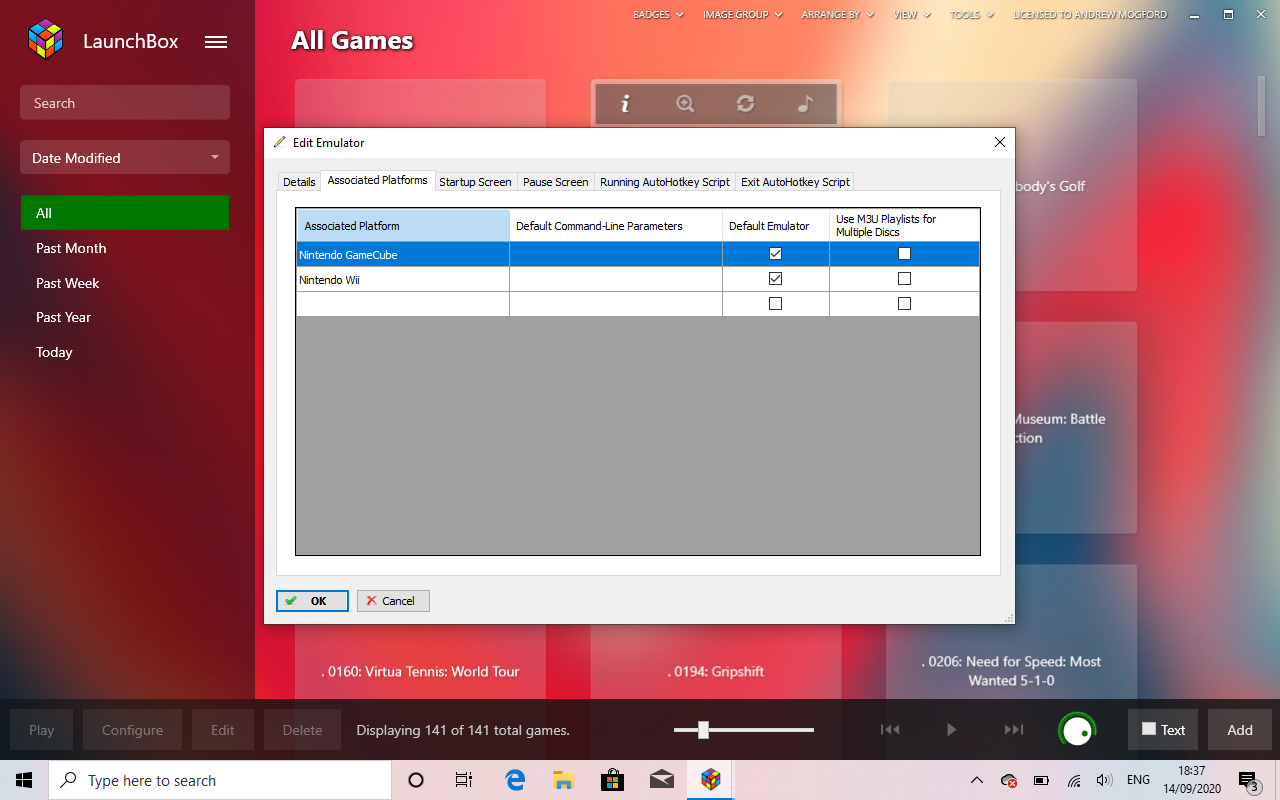
Task: Adjust the image size slider
Action: click(744, 730)
